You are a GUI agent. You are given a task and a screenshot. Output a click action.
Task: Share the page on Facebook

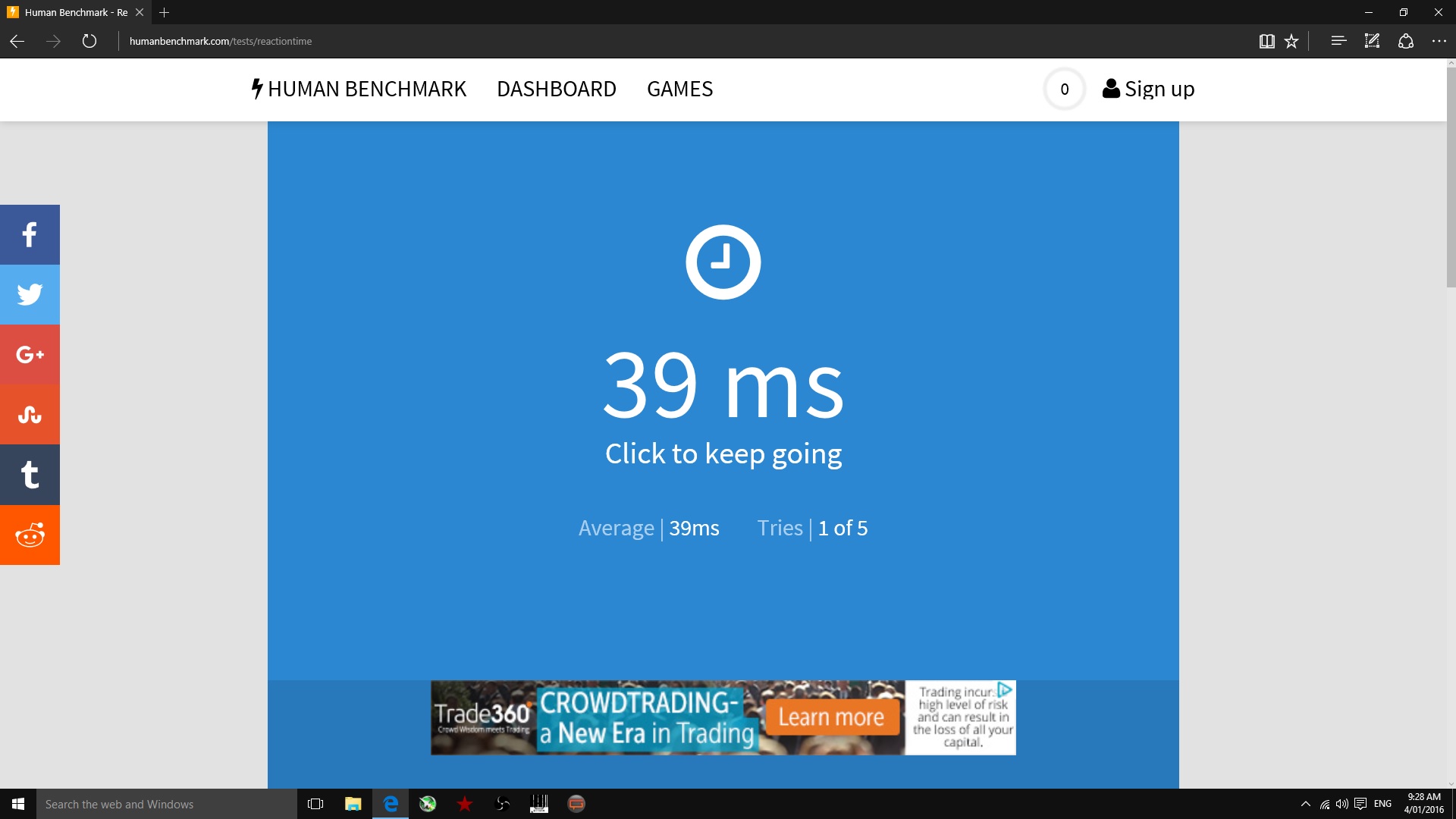click(30, 234)
